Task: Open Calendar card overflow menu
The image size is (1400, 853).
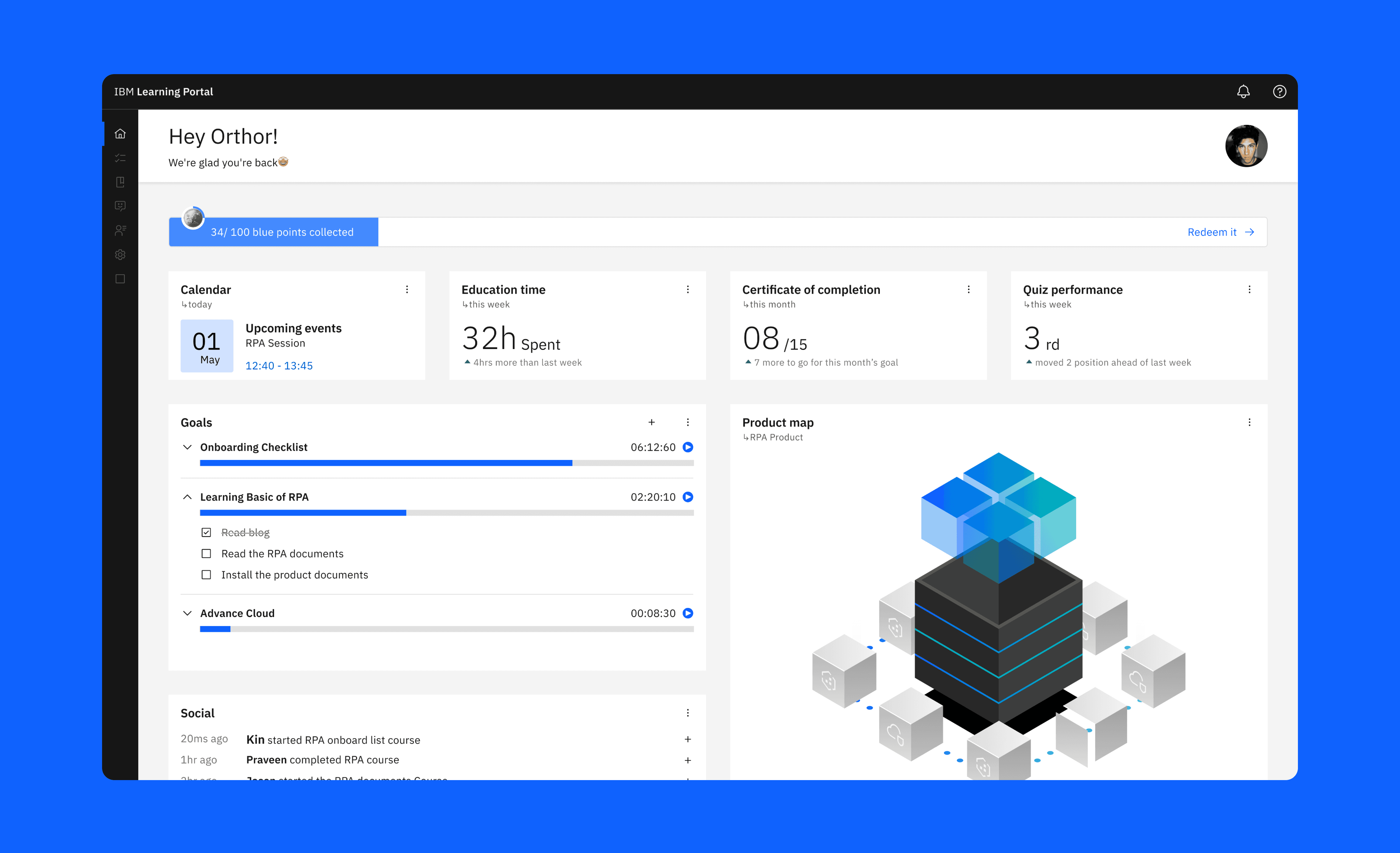Action: click(x=407, y=289)
